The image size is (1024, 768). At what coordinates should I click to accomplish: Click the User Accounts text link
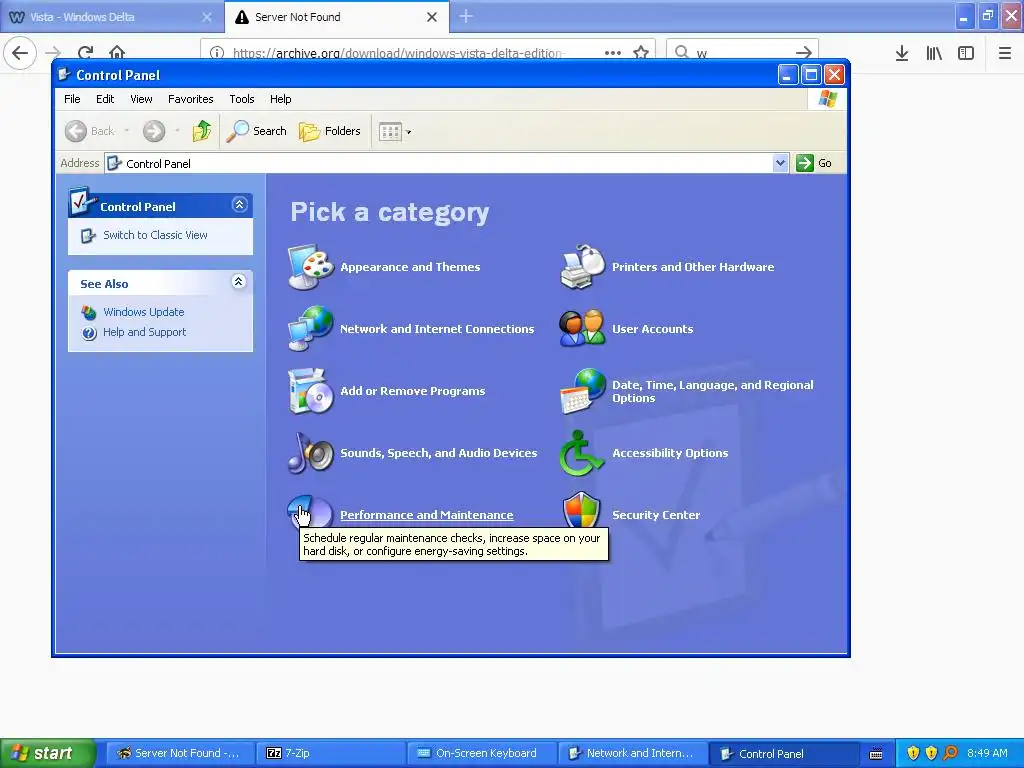(652, 329)
